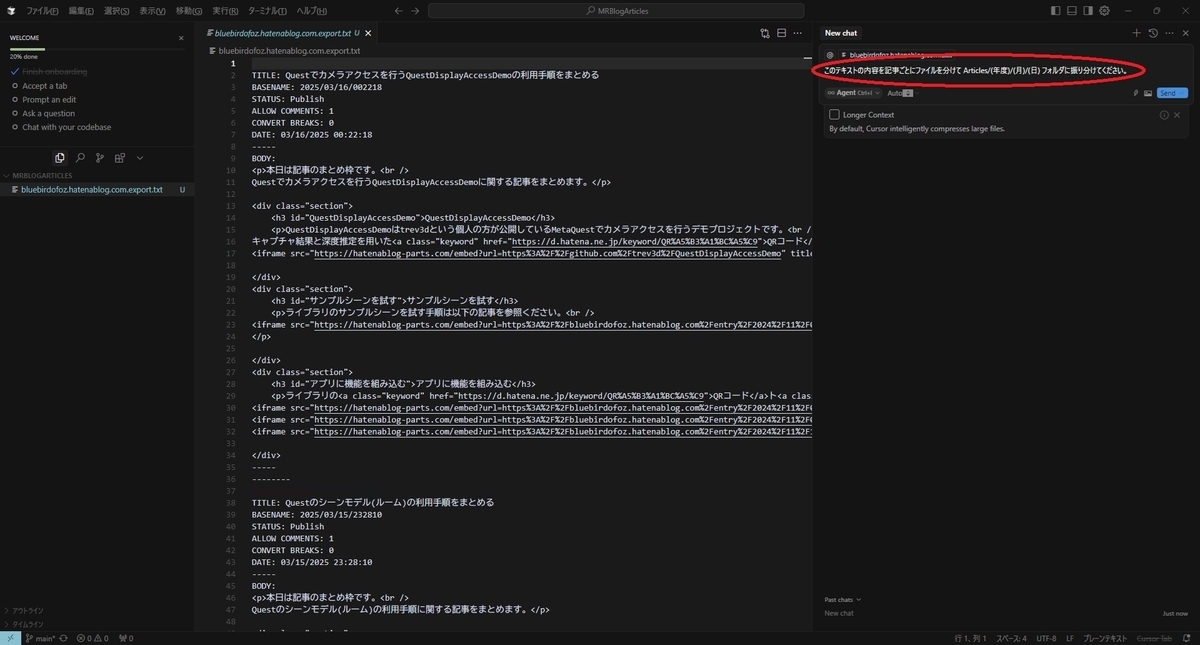Show chat history clock icon

click(x=1153, y=33)
